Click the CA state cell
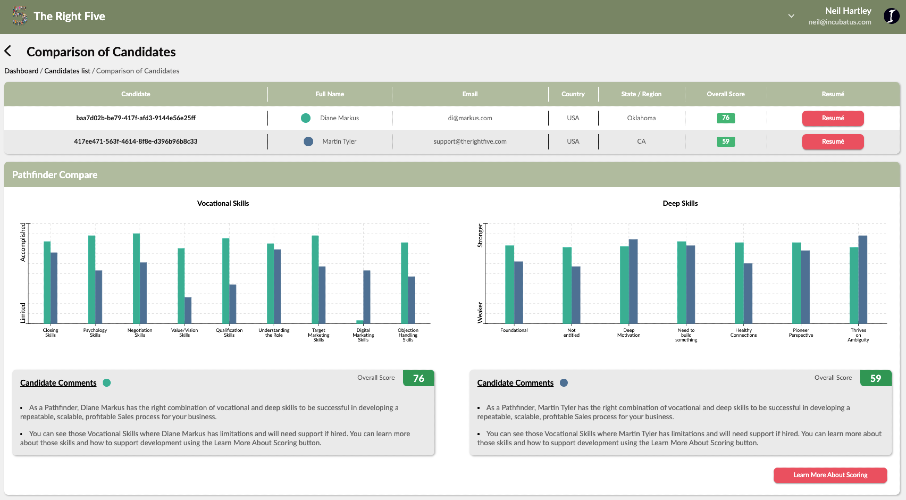 click(x=641, y=142)
